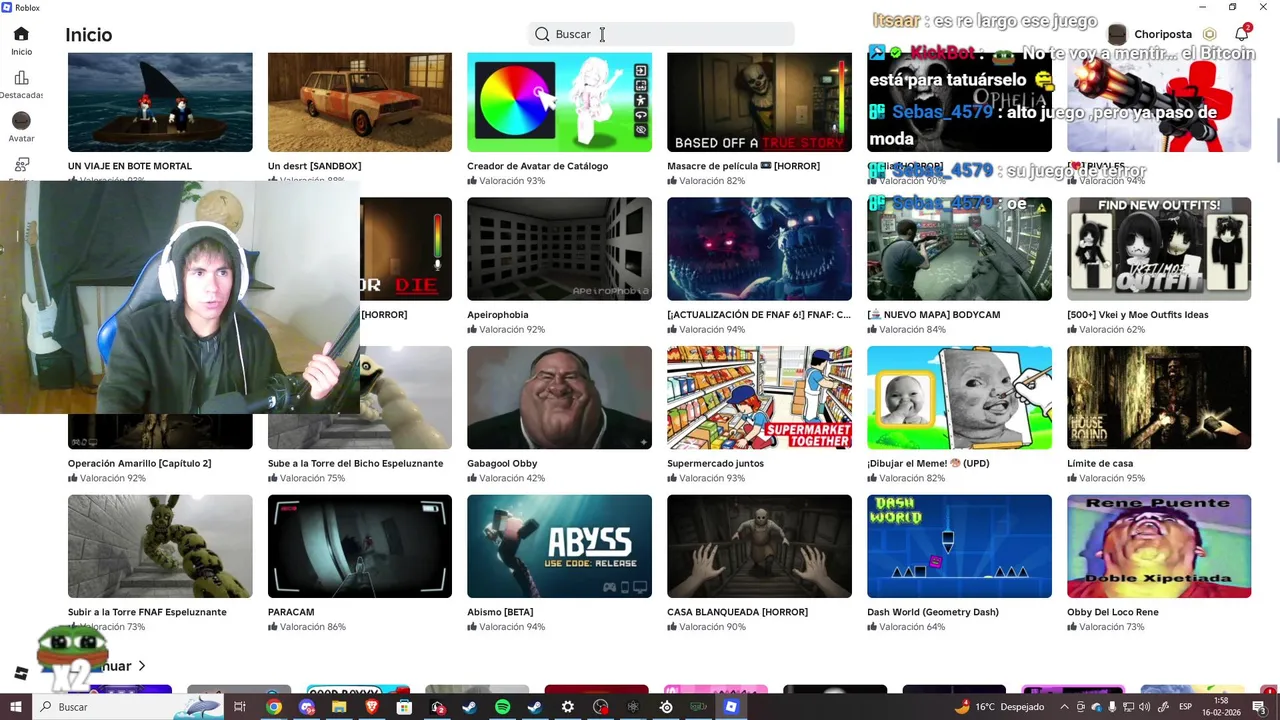1280x720 pixels.
Task: Open Task View on the taskbar
Action: [240, 707]
